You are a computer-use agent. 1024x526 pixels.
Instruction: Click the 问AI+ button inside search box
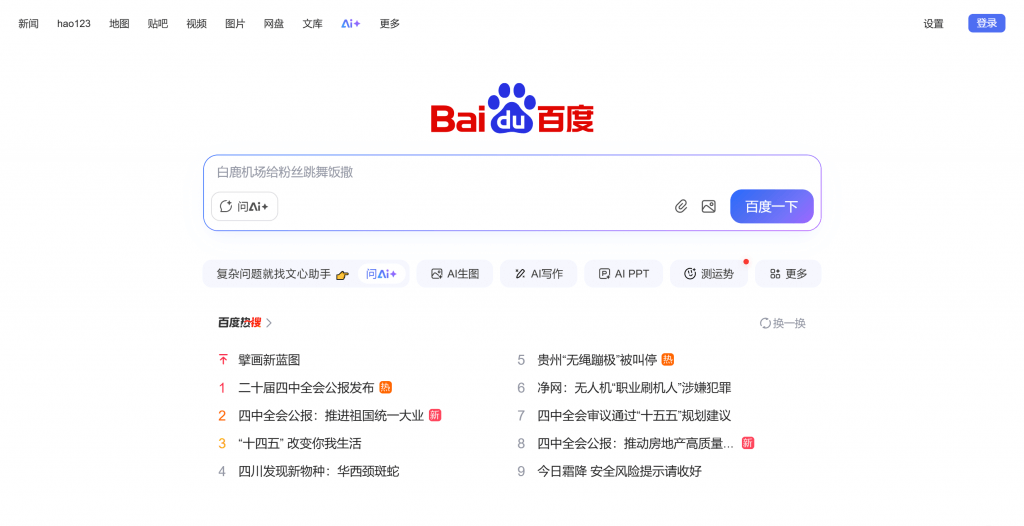(244, 206)
